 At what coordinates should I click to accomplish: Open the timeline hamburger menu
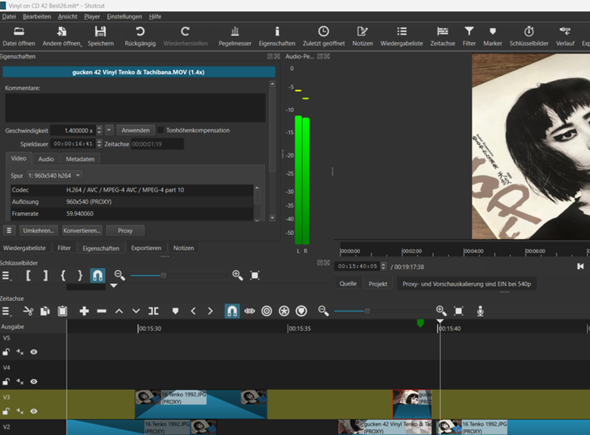(6, 311)
